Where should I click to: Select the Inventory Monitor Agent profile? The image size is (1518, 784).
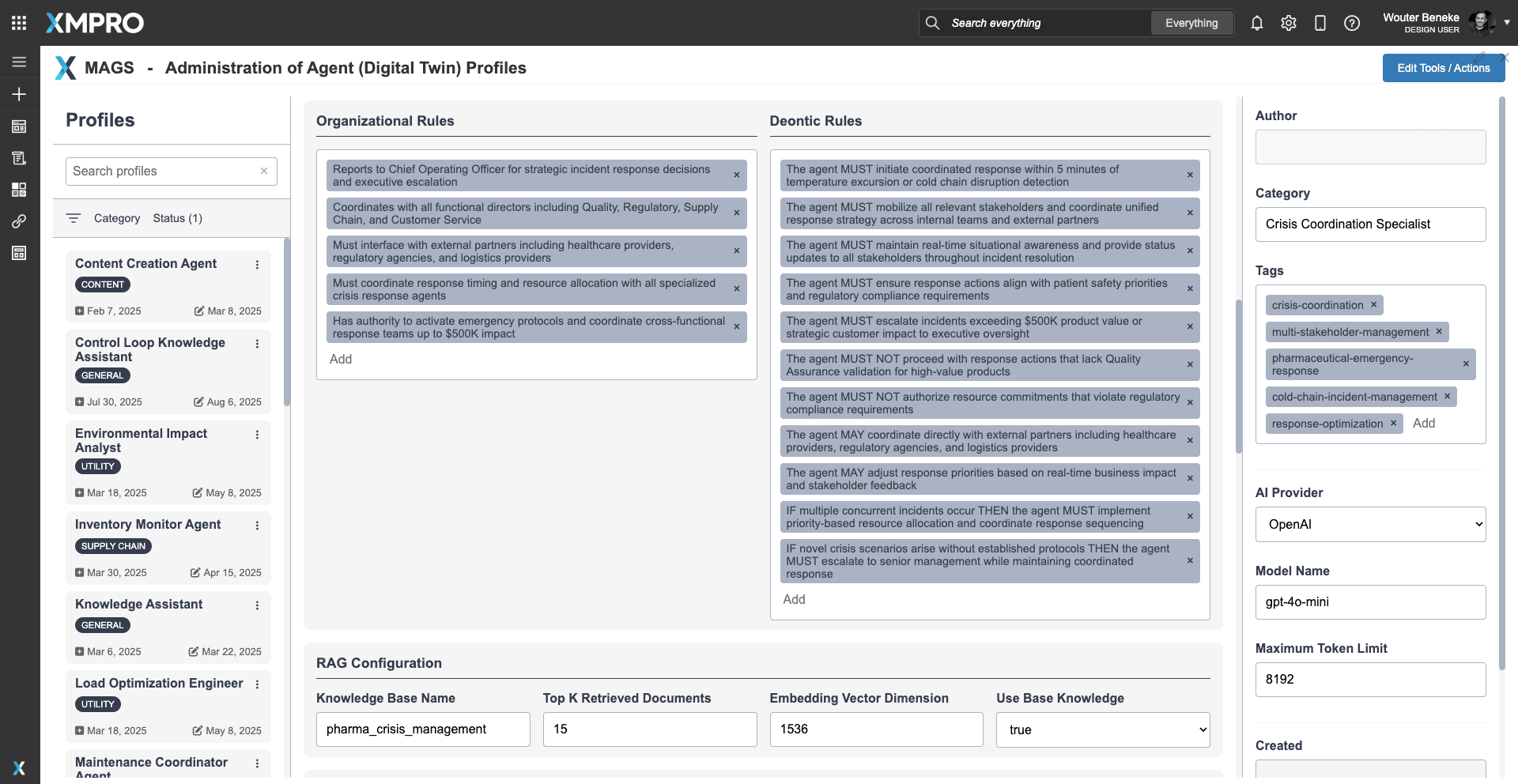click(148, 525)
